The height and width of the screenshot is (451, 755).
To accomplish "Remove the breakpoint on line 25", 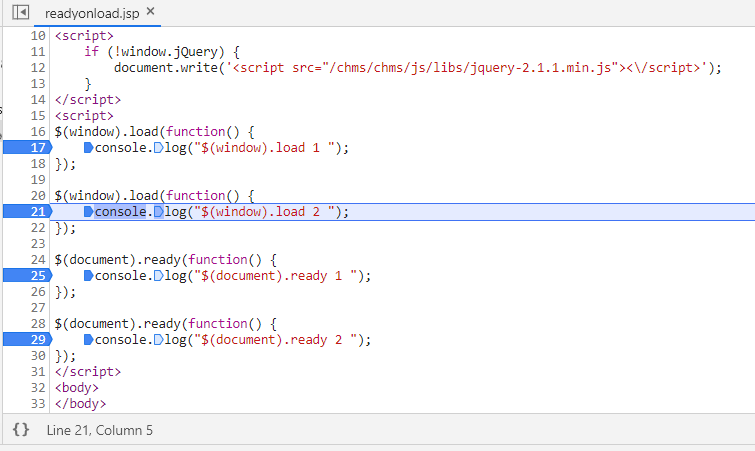I will 27,275.
